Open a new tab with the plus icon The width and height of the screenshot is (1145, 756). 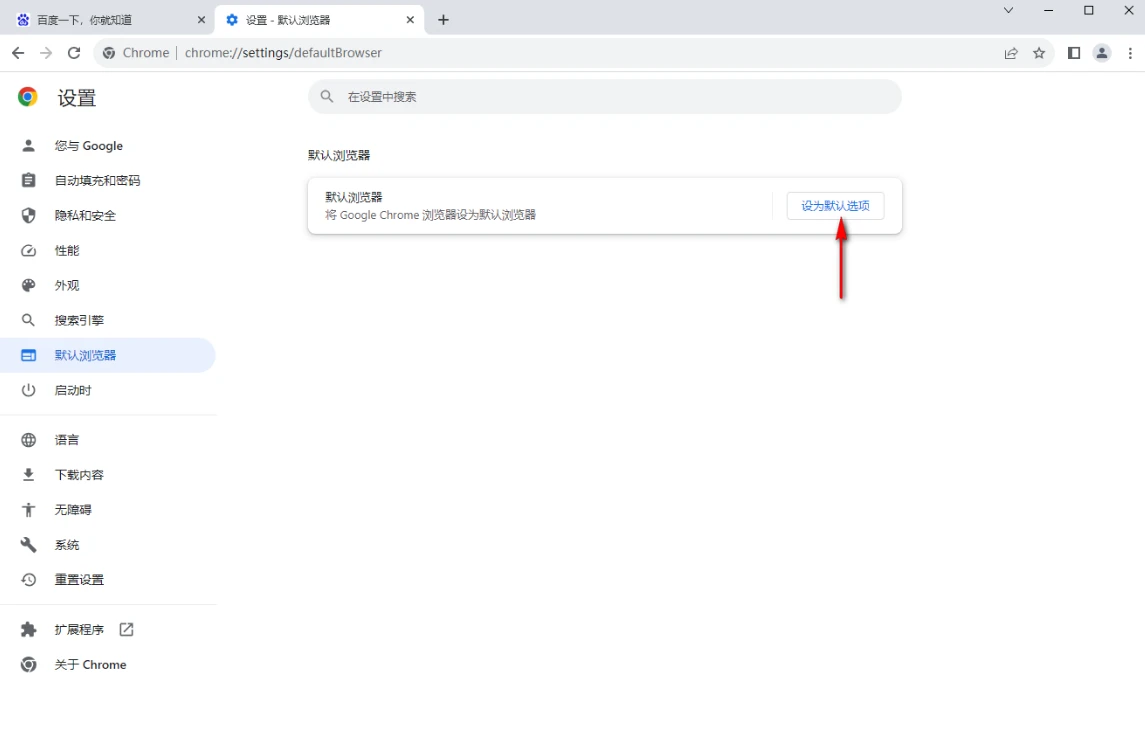tap(443, 20)
